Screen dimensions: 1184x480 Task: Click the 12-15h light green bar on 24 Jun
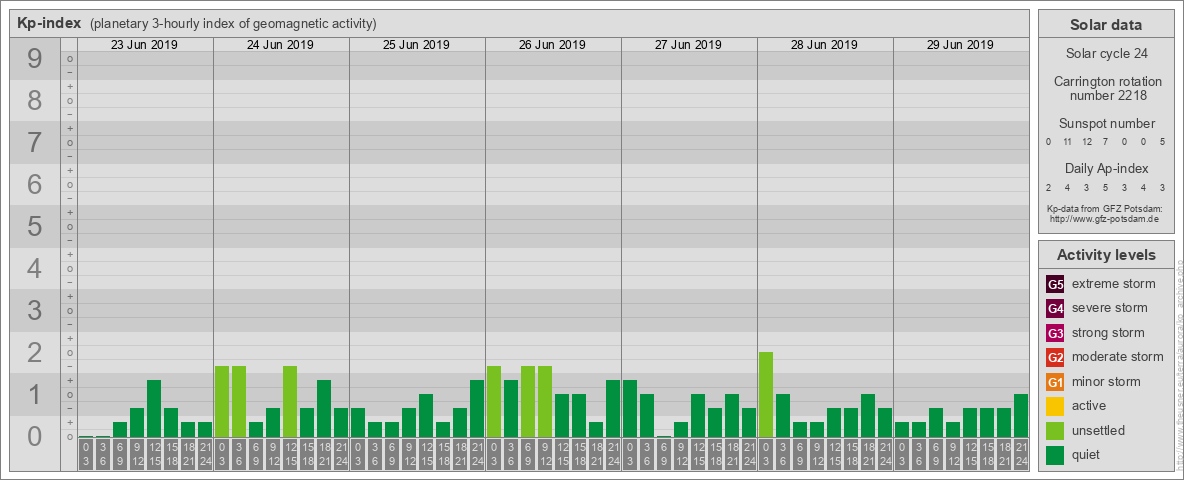pyautogui.click(x=290, y=402)
